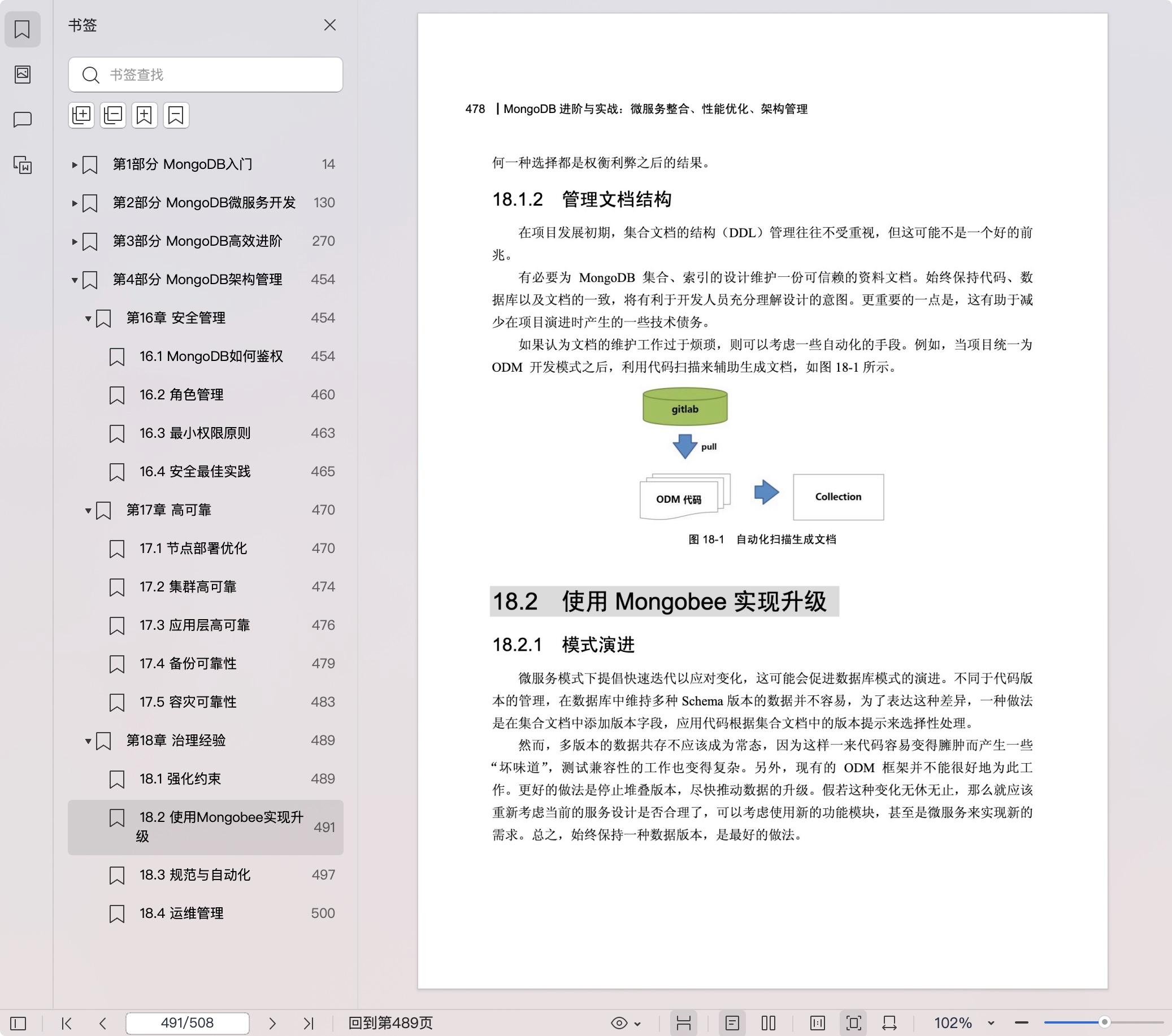Go to the previous page
Screen dimensions: 1172x1036
click(x=103, y=1023)
